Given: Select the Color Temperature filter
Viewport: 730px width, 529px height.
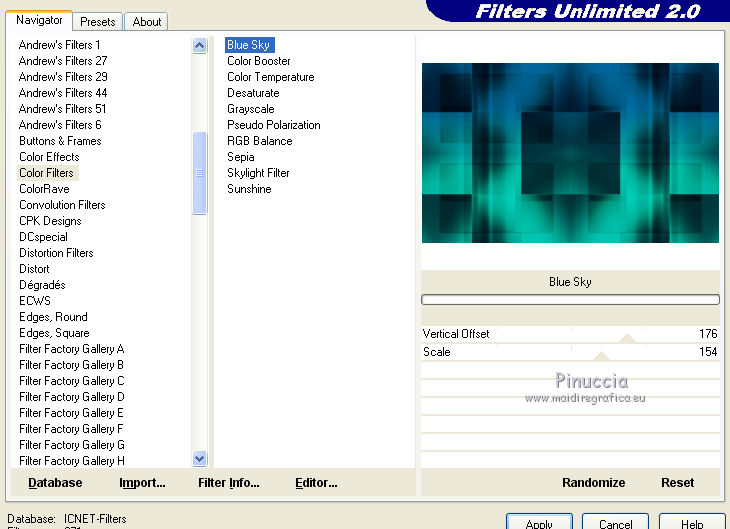Looking at the screenshot, I should (x=270, y=77).
